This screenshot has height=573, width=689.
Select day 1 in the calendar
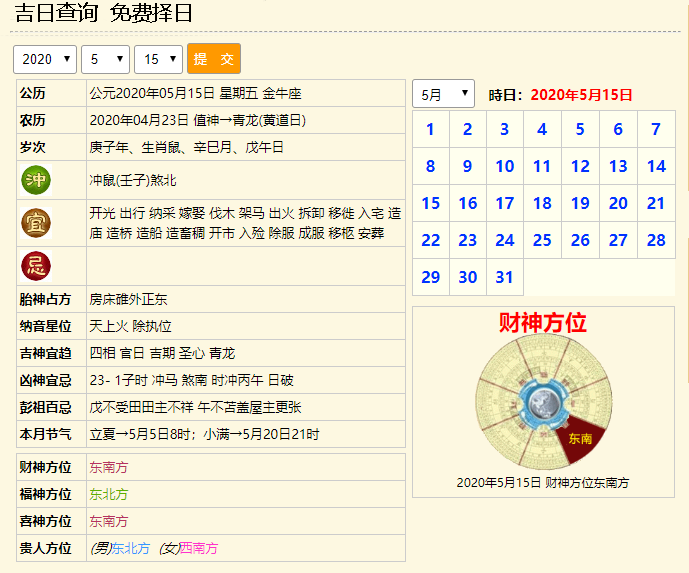pyautogui.click(x=431, y=129)
